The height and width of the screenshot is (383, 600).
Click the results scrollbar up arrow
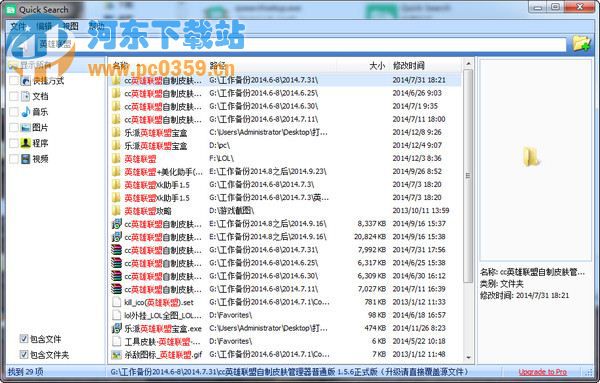click(468, 63)
